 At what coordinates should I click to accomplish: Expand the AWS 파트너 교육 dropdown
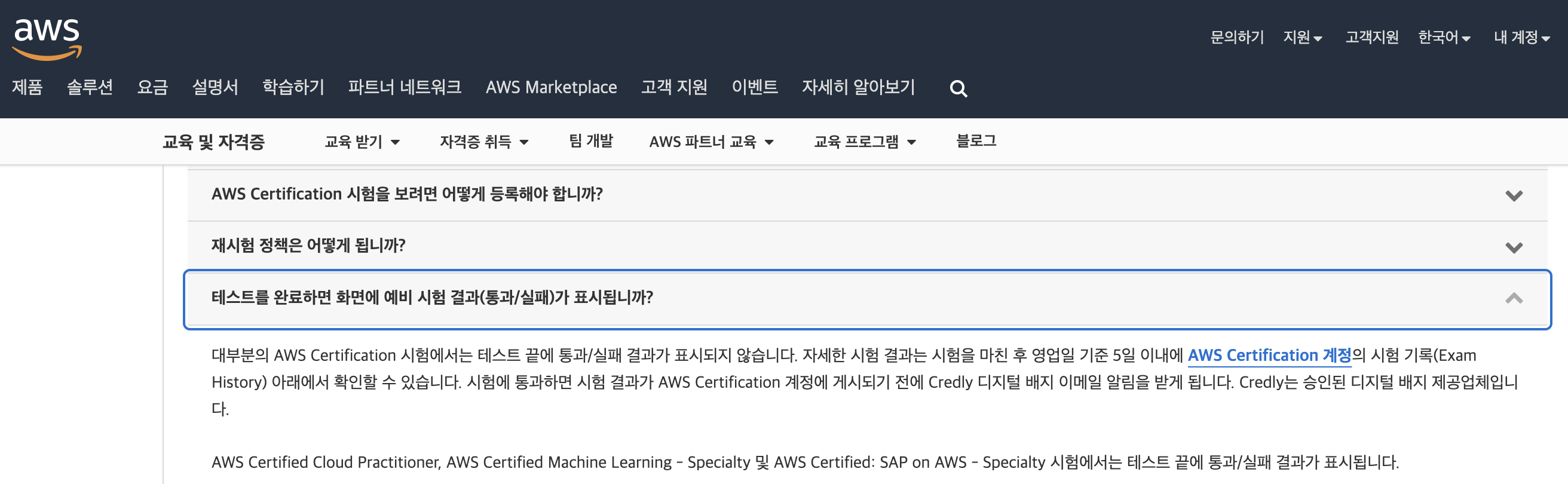[712, 142]
